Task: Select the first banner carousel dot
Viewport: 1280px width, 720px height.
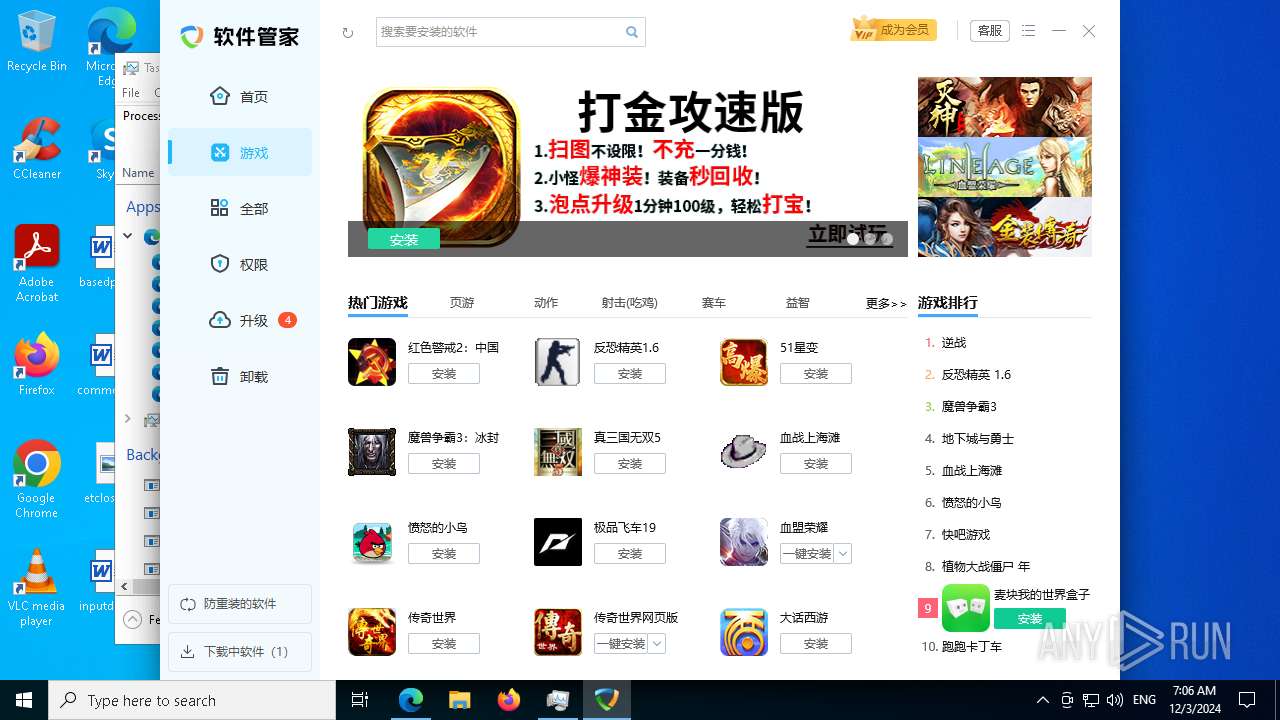Action: pos(853,239)
